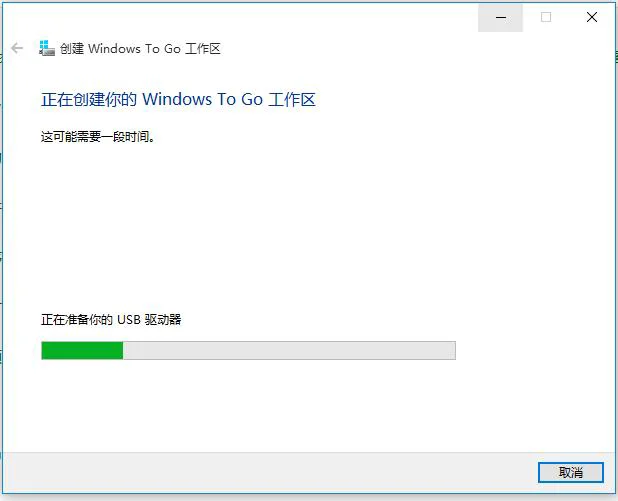Click the blue heading 正在创建你的 Windows To Go 工作区
The width and height of the screenshot is (618, 501).
(x=178, y=99)
